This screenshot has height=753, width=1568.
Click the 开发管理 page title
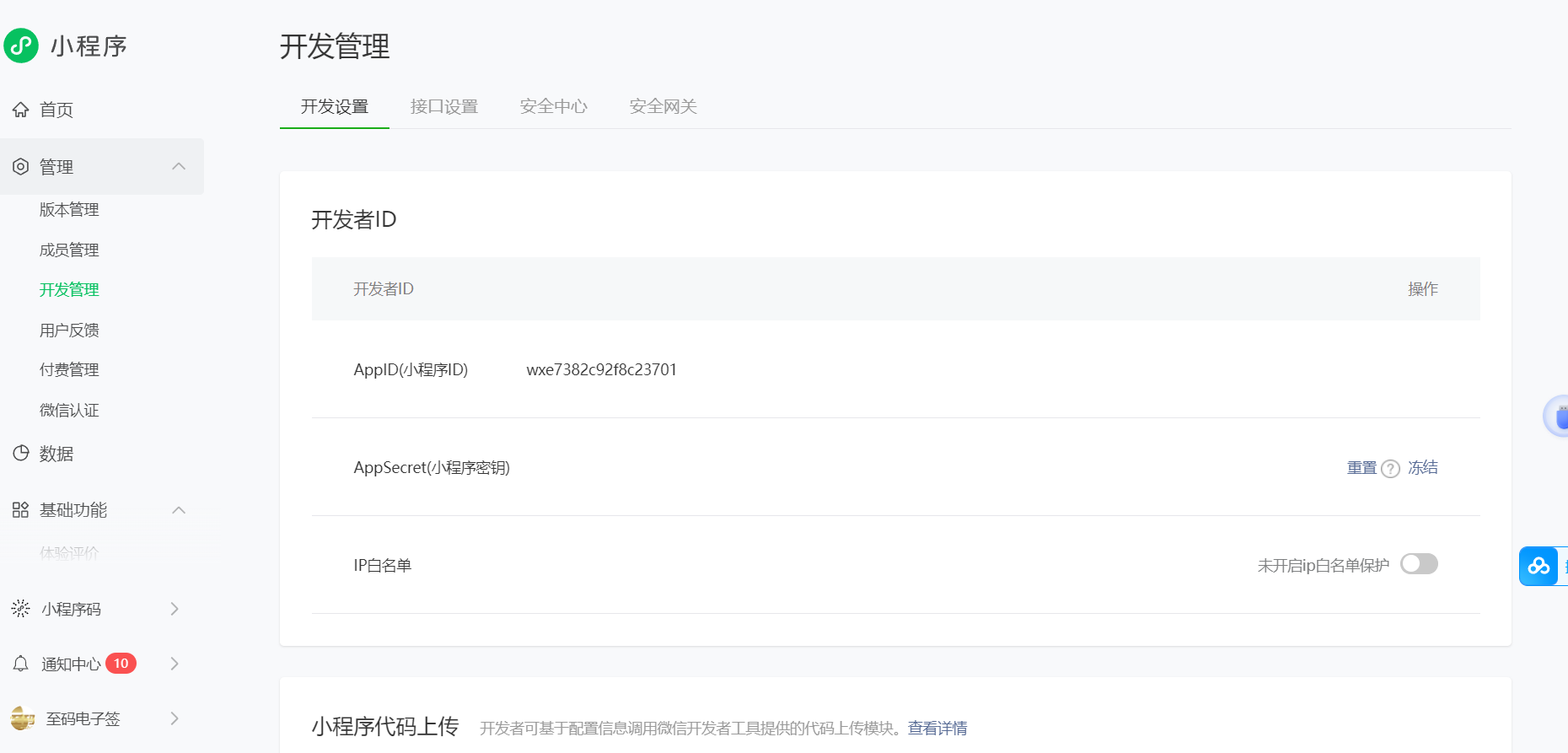(335, 46)
